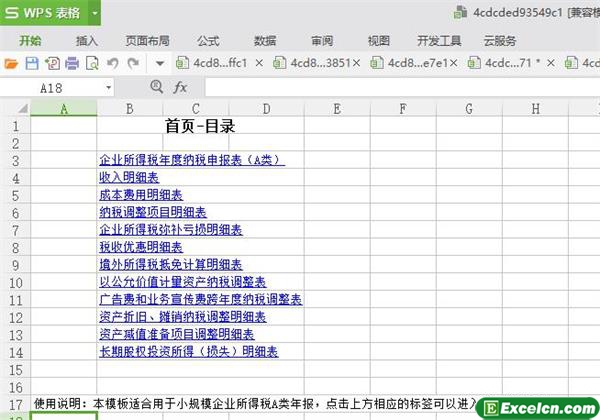
Task: Expand the quick access toolbar dropdown arrow
Action: [160, 63]
